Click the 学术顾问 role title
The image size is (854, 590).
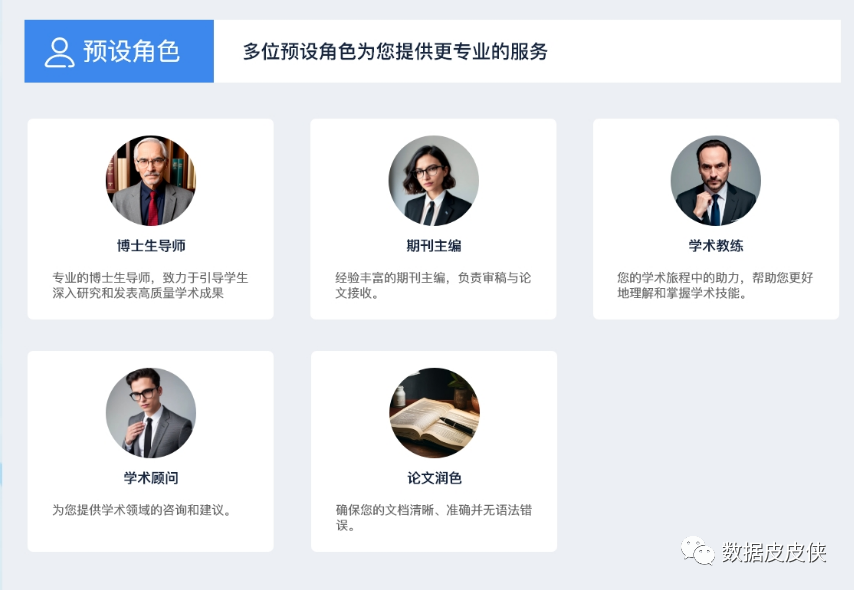[x=151, y=478]
